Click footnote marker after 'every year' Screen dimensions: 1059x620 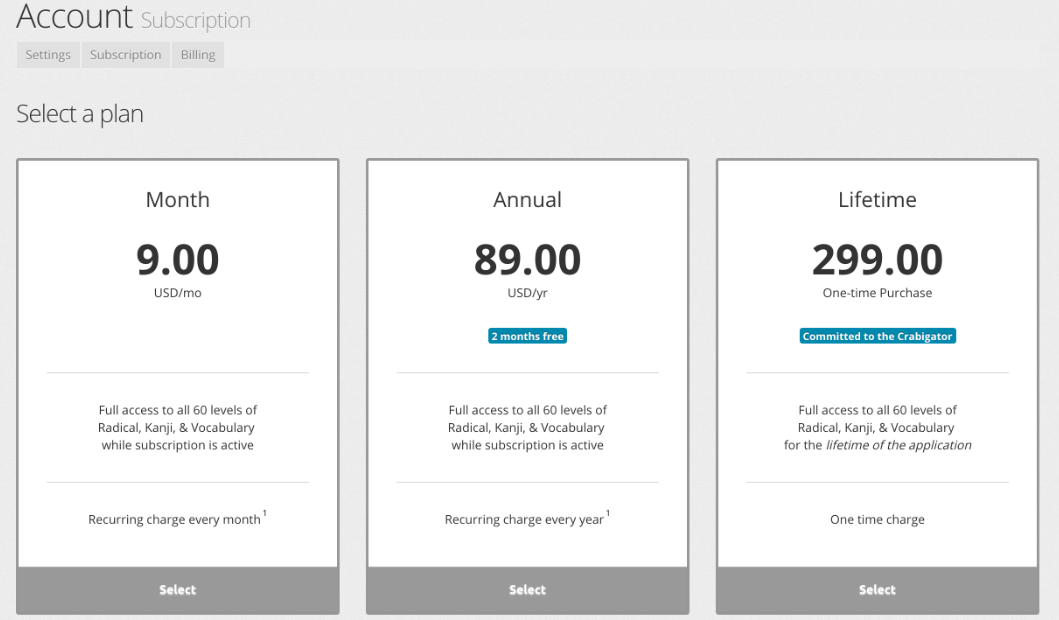[608, 515]
